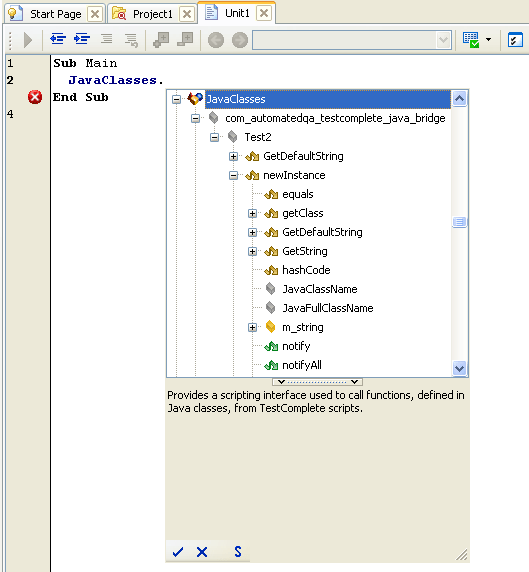529x572 pixels.
Task: Open the routine navigation combo box
Action: 352,40
